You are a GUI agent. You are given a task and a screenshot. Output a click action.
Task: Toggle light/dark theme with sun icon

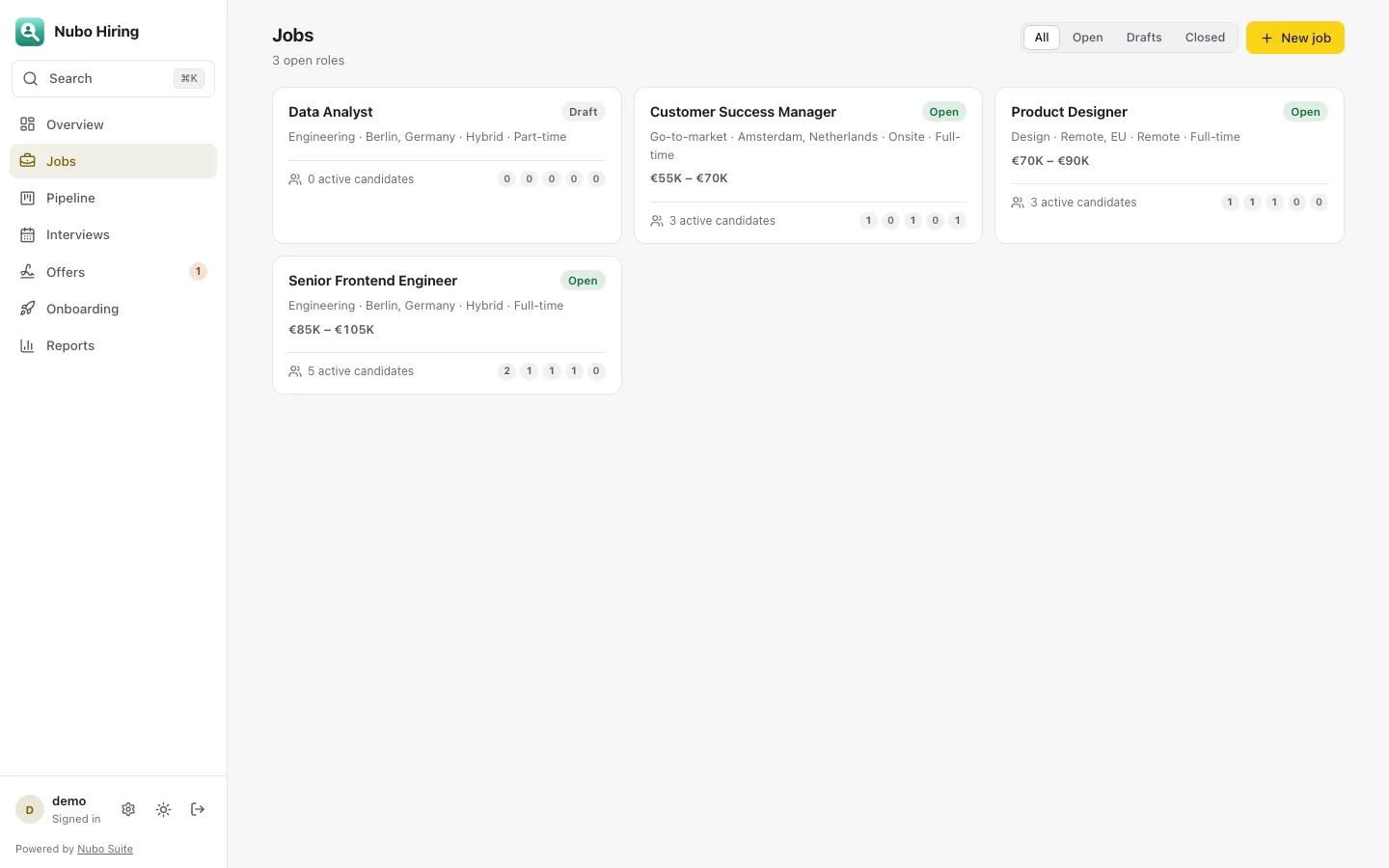[x=163, y=809]
